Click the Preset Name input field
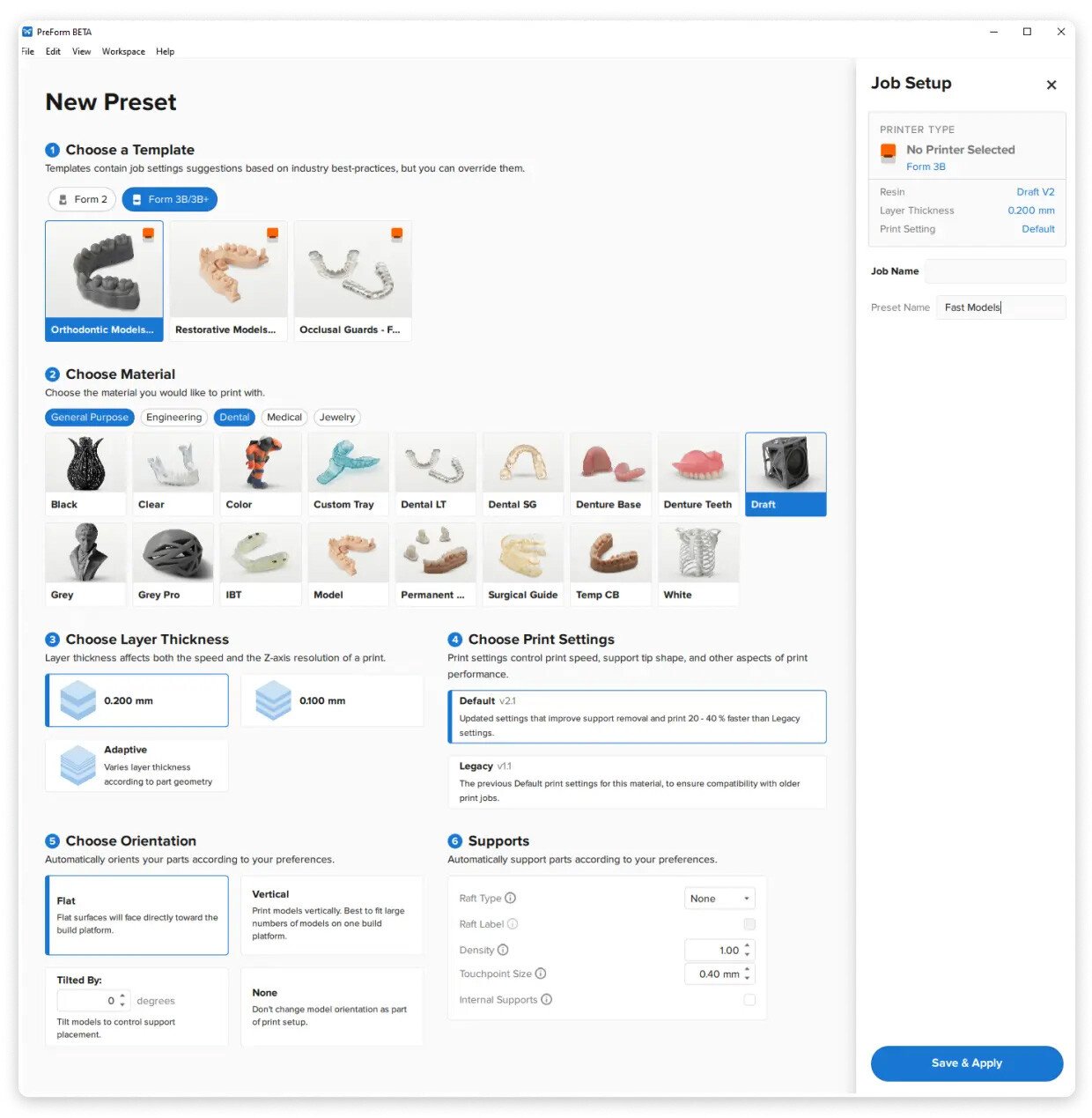The image size is (1092, 1118). [x=1001, y=307]
